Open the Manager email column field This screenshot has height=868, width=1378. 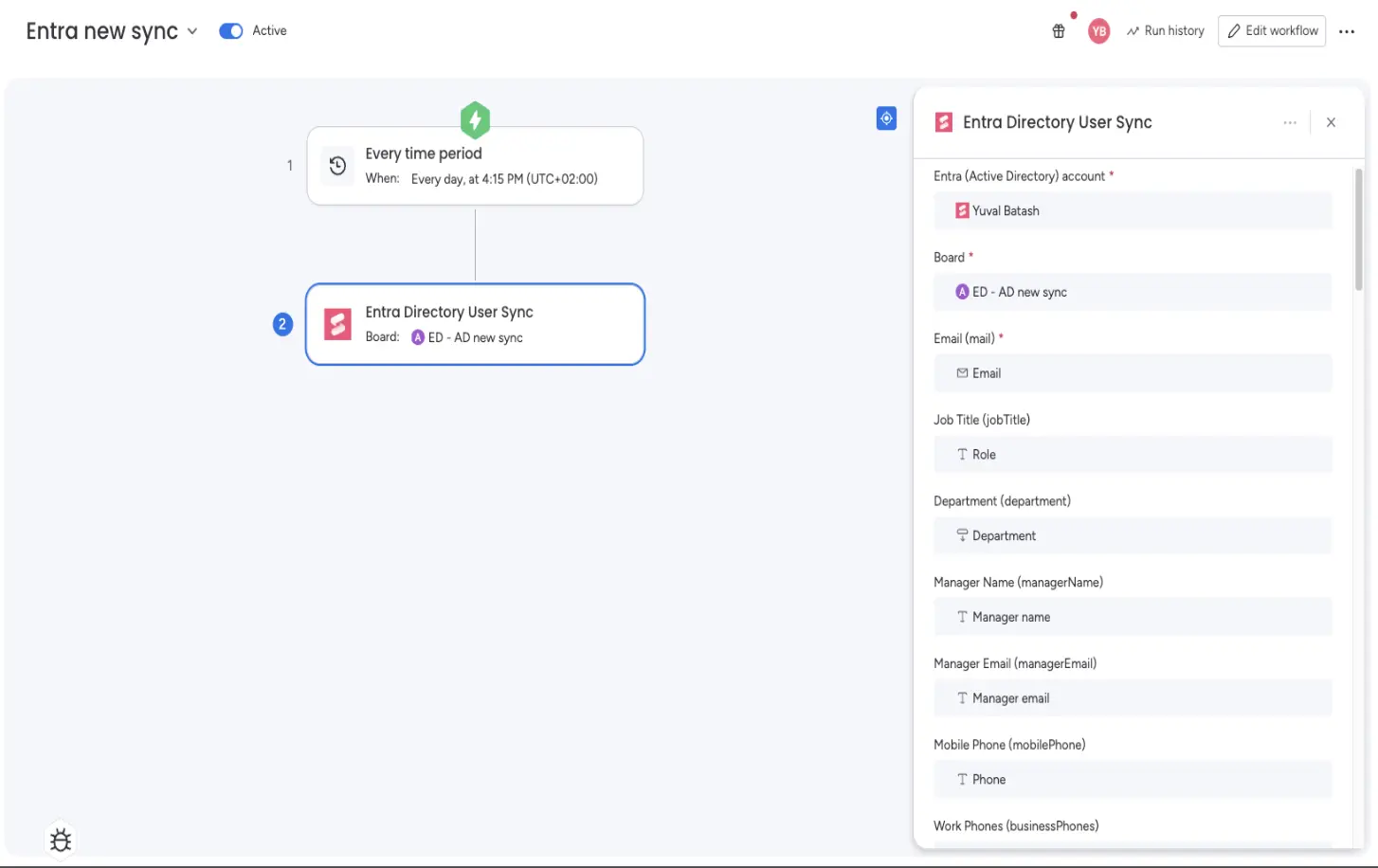[1133, 698]
